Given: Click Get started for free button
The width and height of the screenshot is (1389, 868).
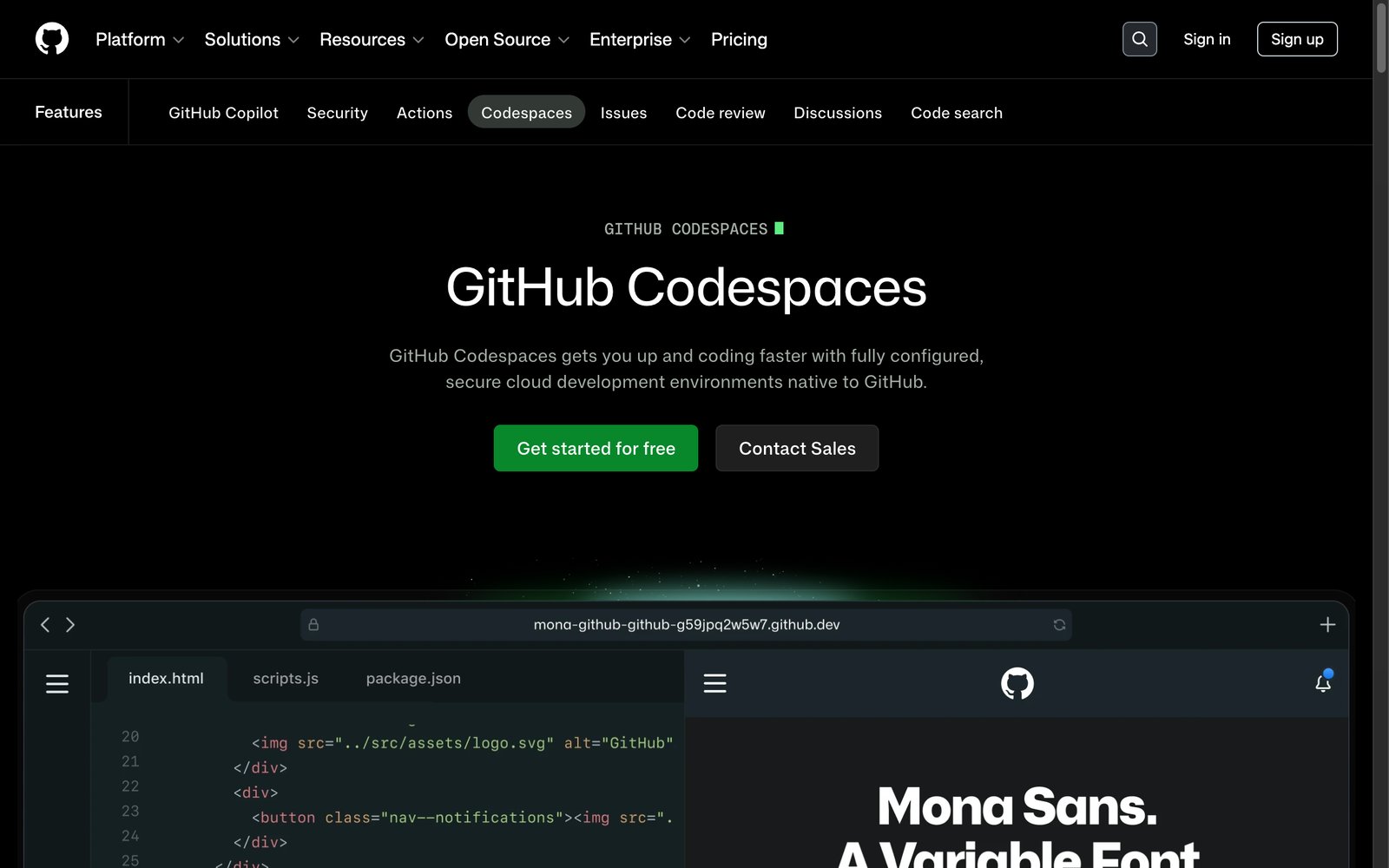Looking at the screenshot, I should pos(596,448).
